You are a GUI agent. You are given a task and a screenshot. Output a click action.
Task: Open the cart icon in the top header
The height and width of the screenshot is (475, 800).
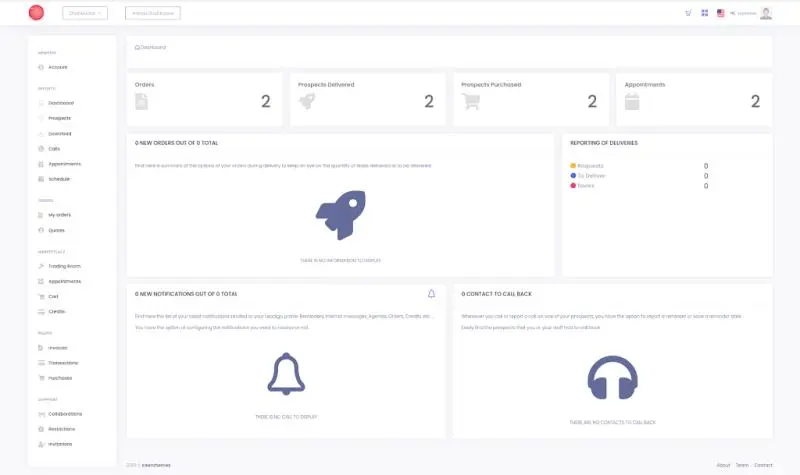(688, 13)
